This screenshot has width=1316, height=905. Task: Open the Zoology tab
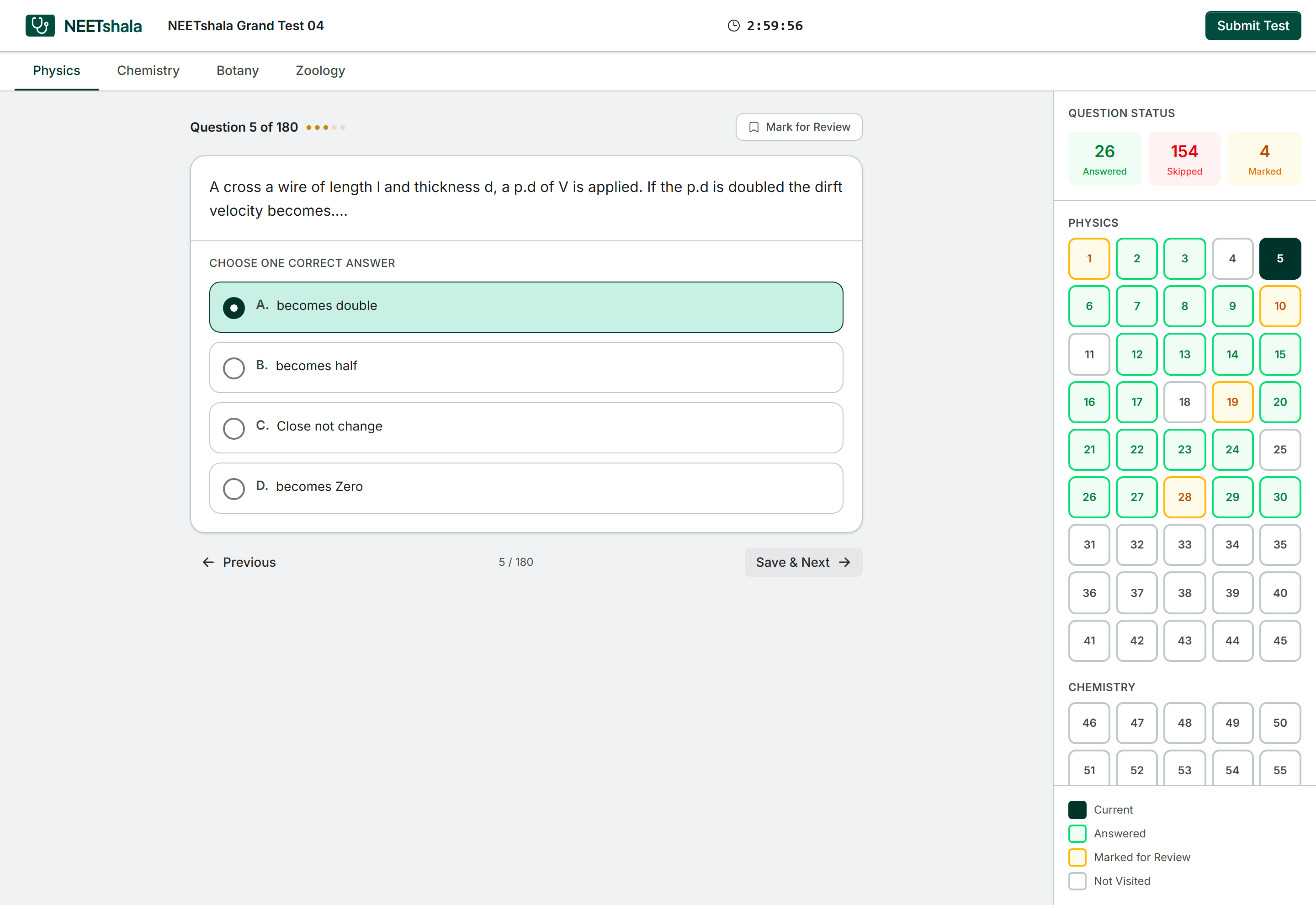(320, 70)
